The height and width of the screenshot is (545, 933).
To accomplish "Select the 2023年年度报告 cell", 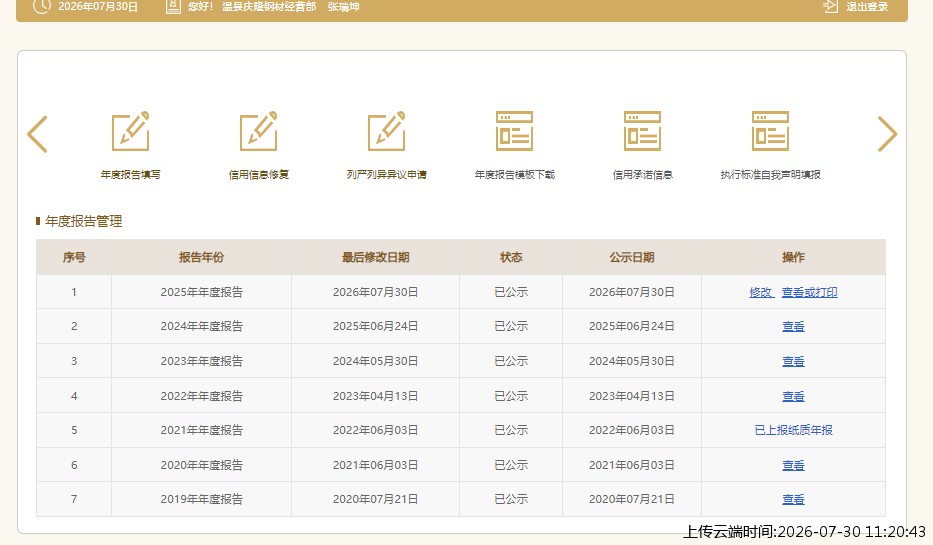I will [x=201, y=361].
